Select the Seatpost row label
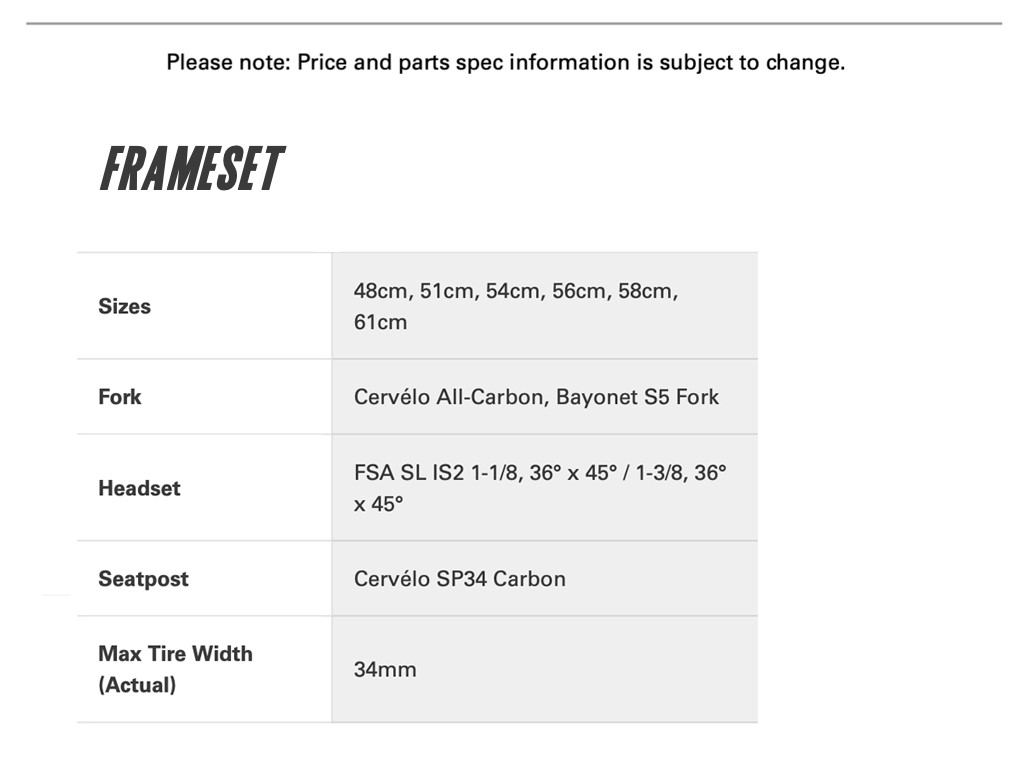The width and height of the screenshot is (1024, 768). [143, 579]
